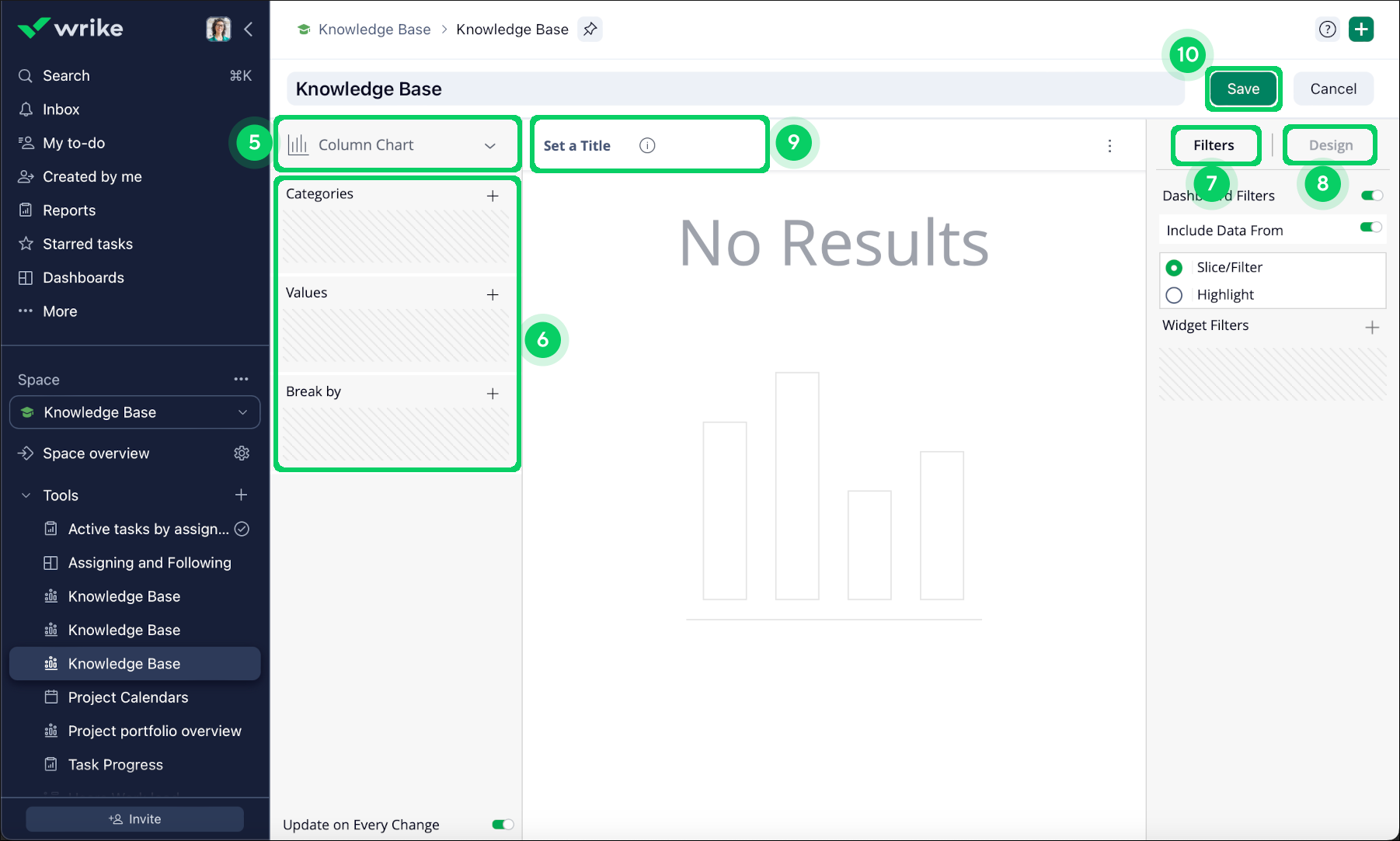Pin the Knowledge Base breadcrumb
1400x841 pixels.
(x=590, y=29)
